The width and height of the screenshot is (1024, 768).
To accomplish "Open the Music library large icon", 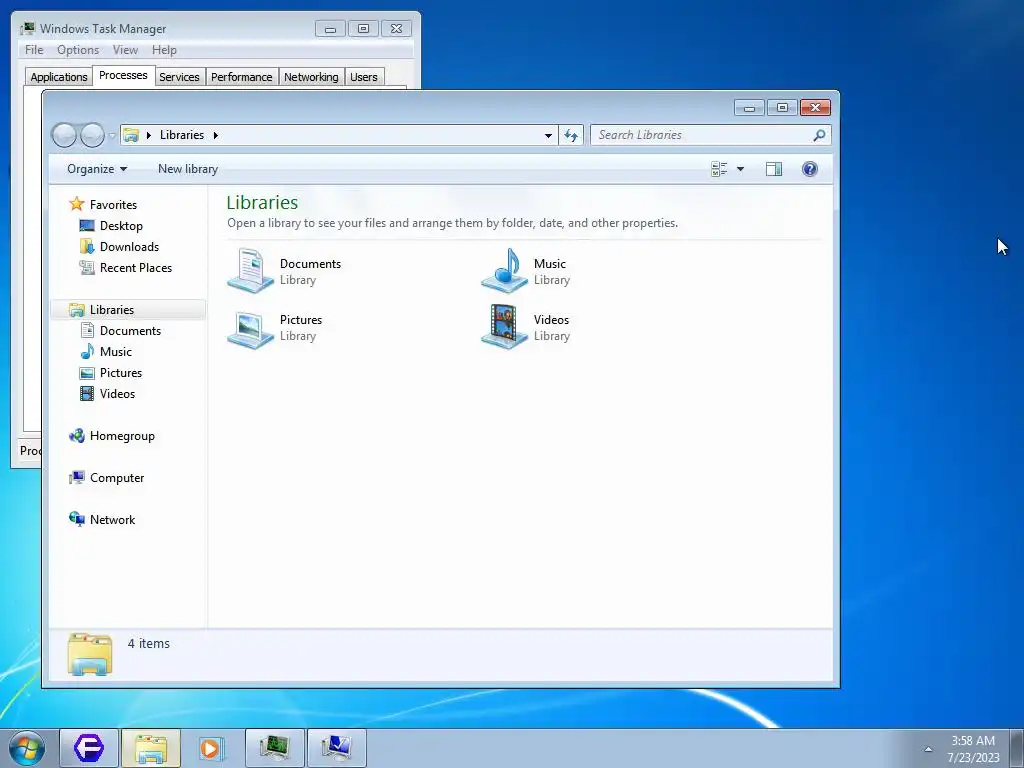I will [x=504, y=270].
